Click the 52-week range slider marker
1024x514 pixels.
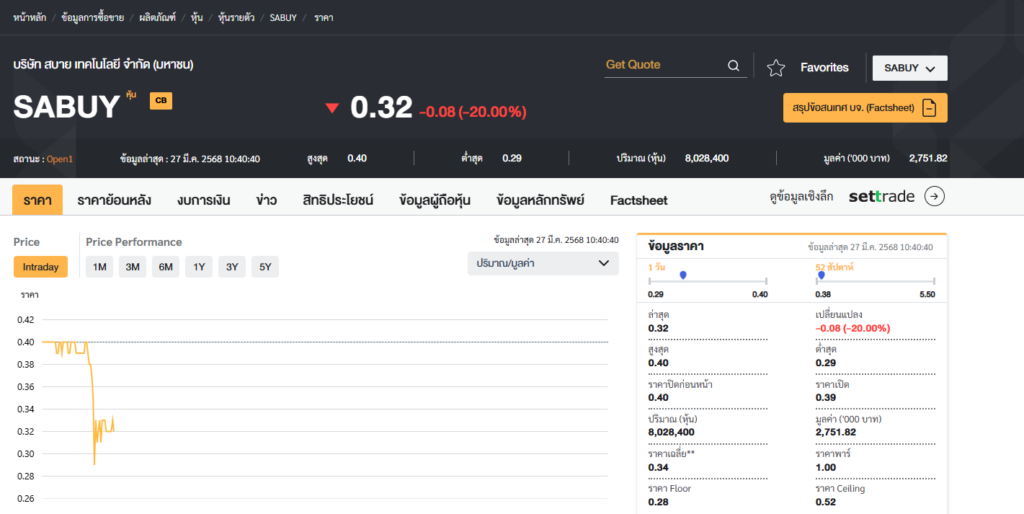tap(821, 274)
